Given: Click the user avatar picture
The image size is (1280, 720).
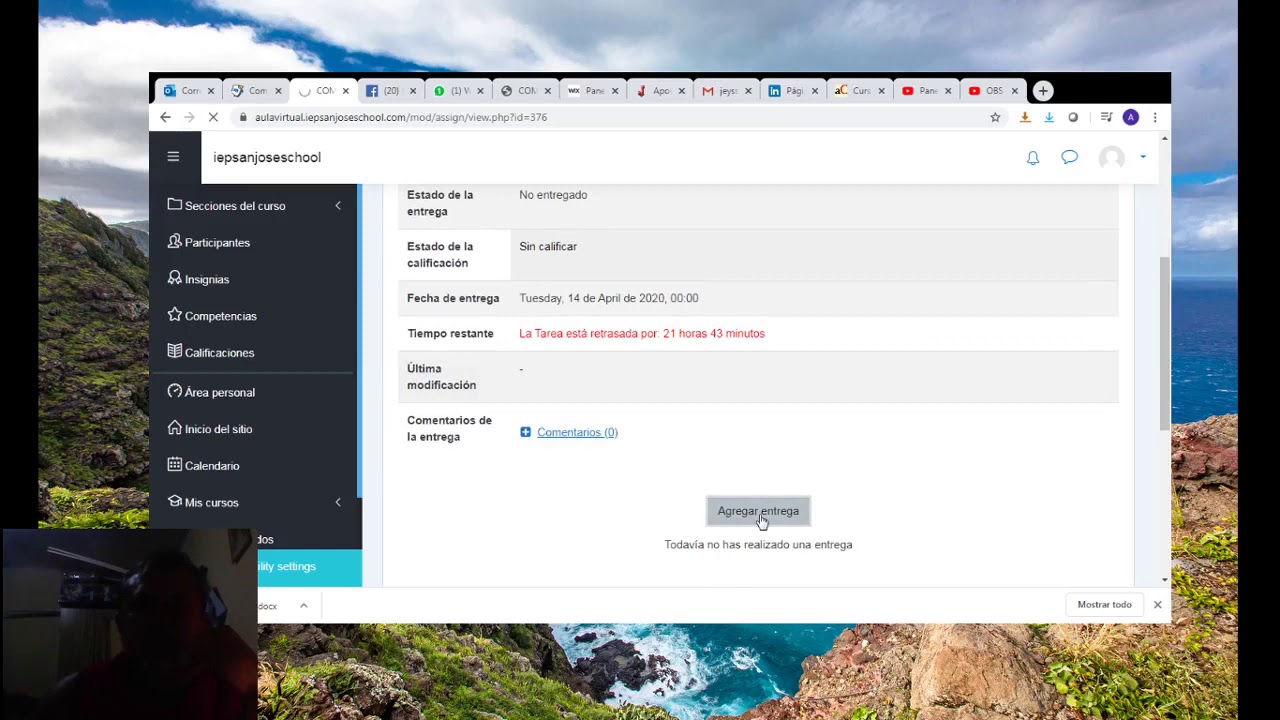Looking at the screenshot, I should click(x=1112, y=158).
